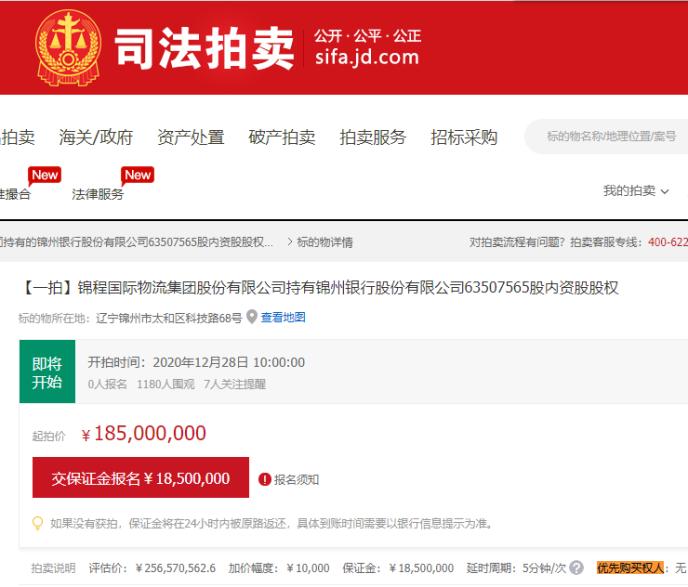The image size is (688, 587).
Task: Select the 破产拍卖 tab
Action: [282, 138]
